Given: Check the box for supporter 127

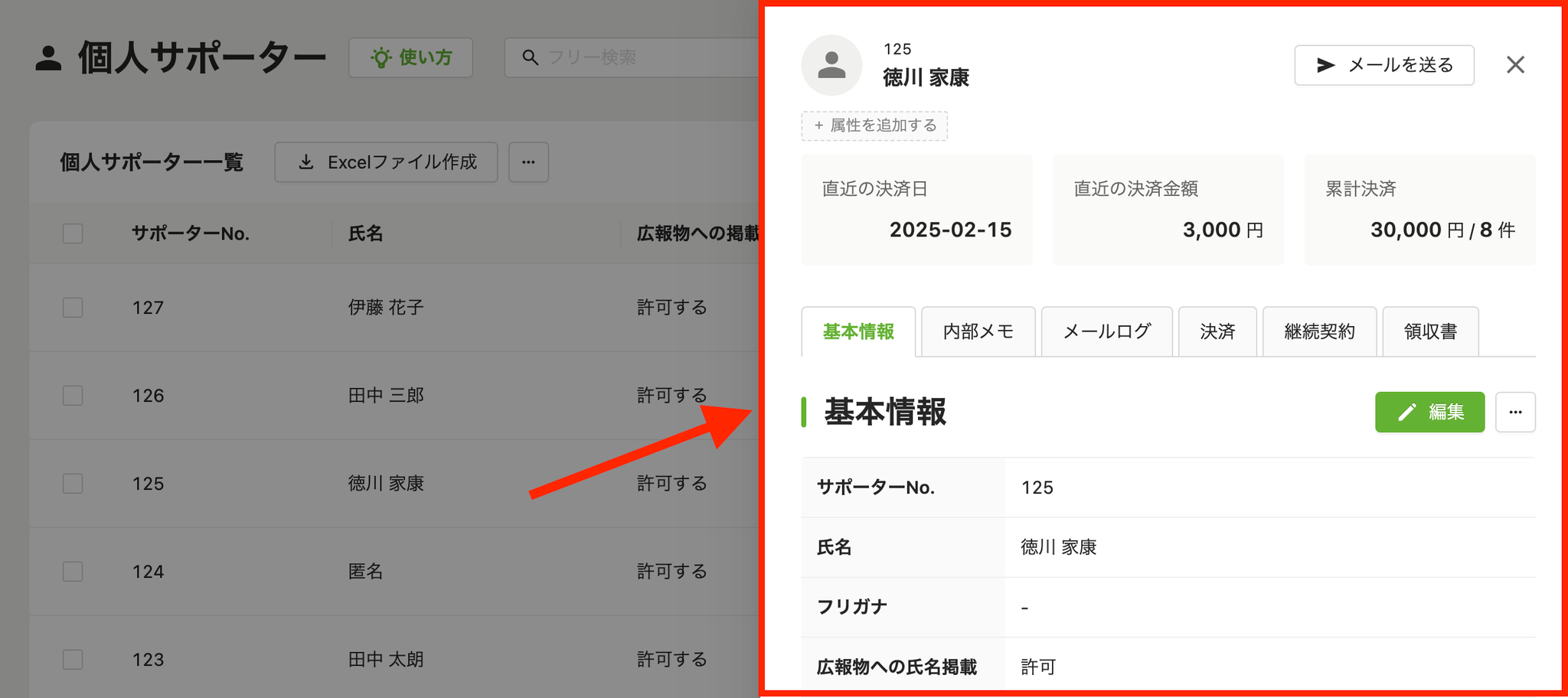Looking at the screenshot, I should (x=73, y=308).
